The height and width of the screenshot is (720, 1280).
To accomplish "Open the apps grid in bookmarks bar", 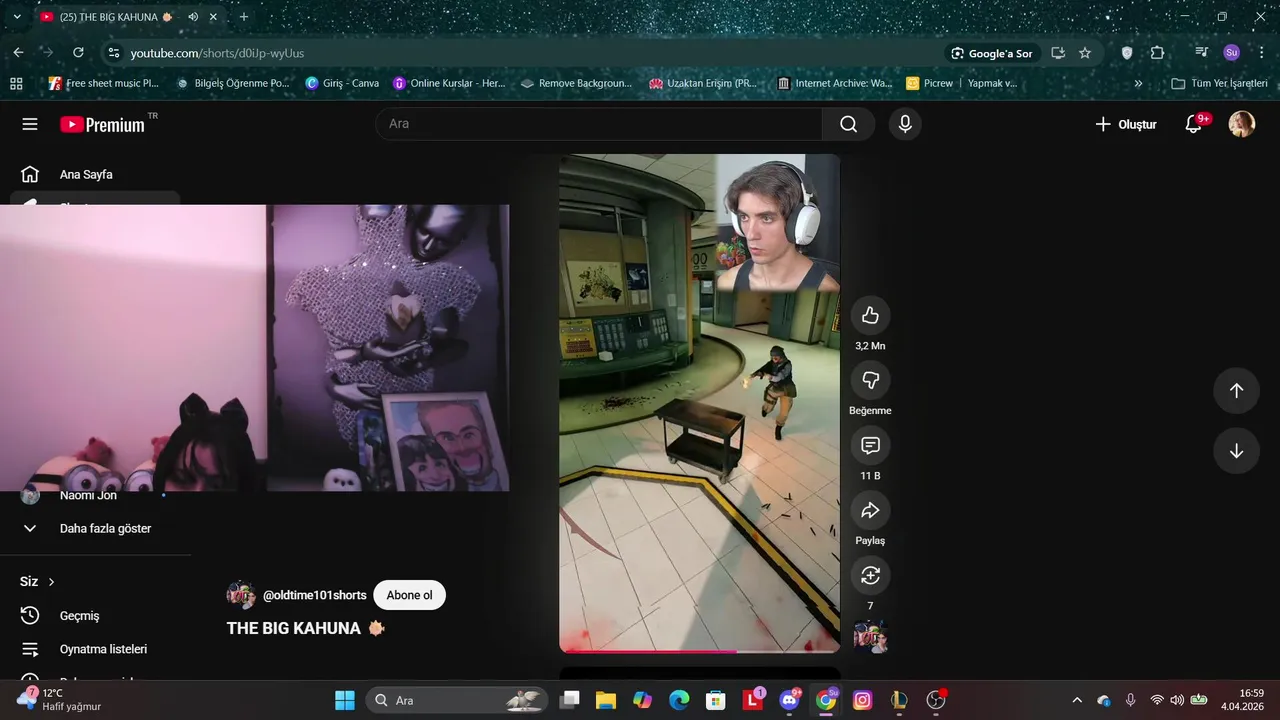I will (16, 83).
